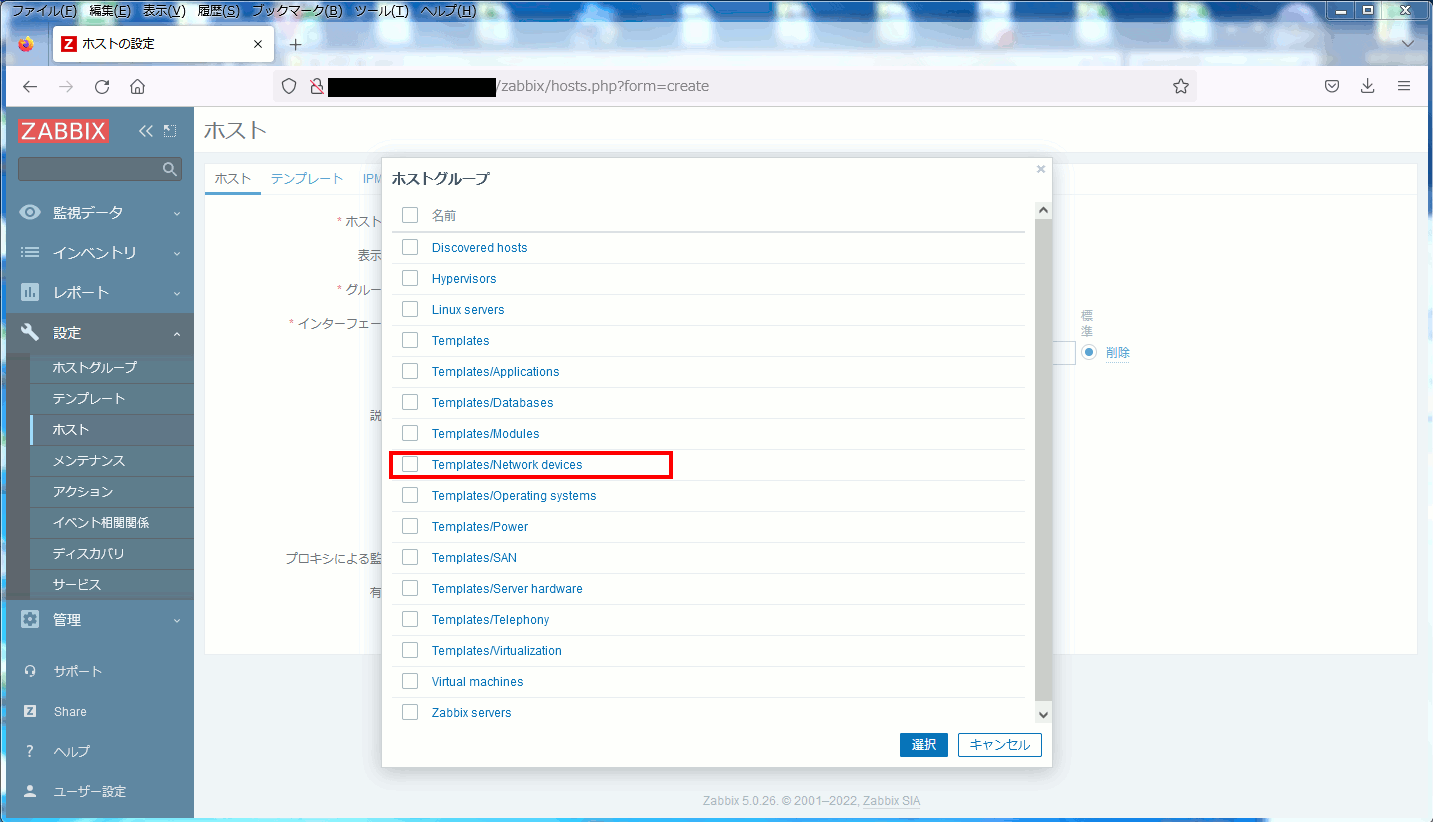Check the Zabbix servers checkbox
The image size is (1433, 822).
tap(410, 712)
